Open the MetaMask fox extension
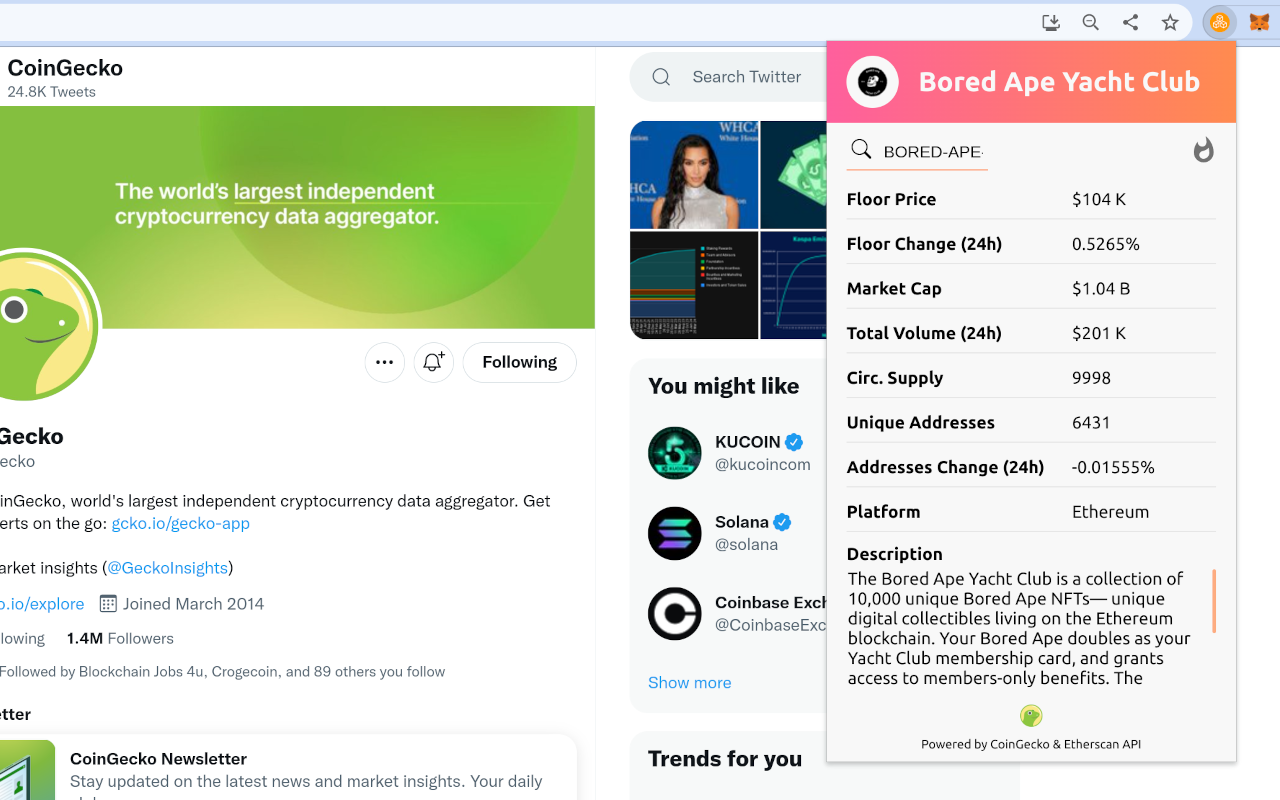Screen dimensions: 1280x800 1260,22
